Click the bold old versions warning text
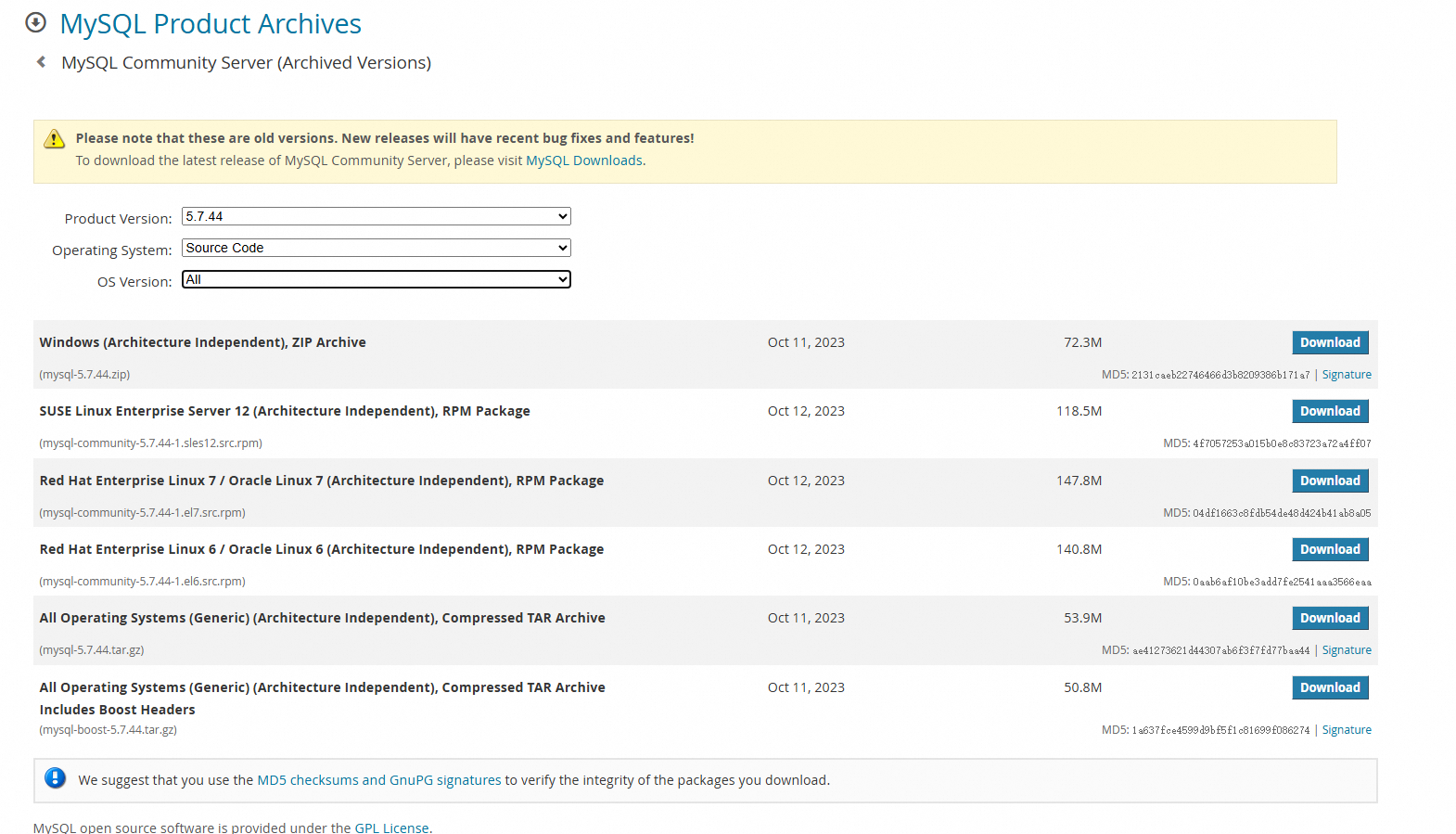 [x=385, y=138]
